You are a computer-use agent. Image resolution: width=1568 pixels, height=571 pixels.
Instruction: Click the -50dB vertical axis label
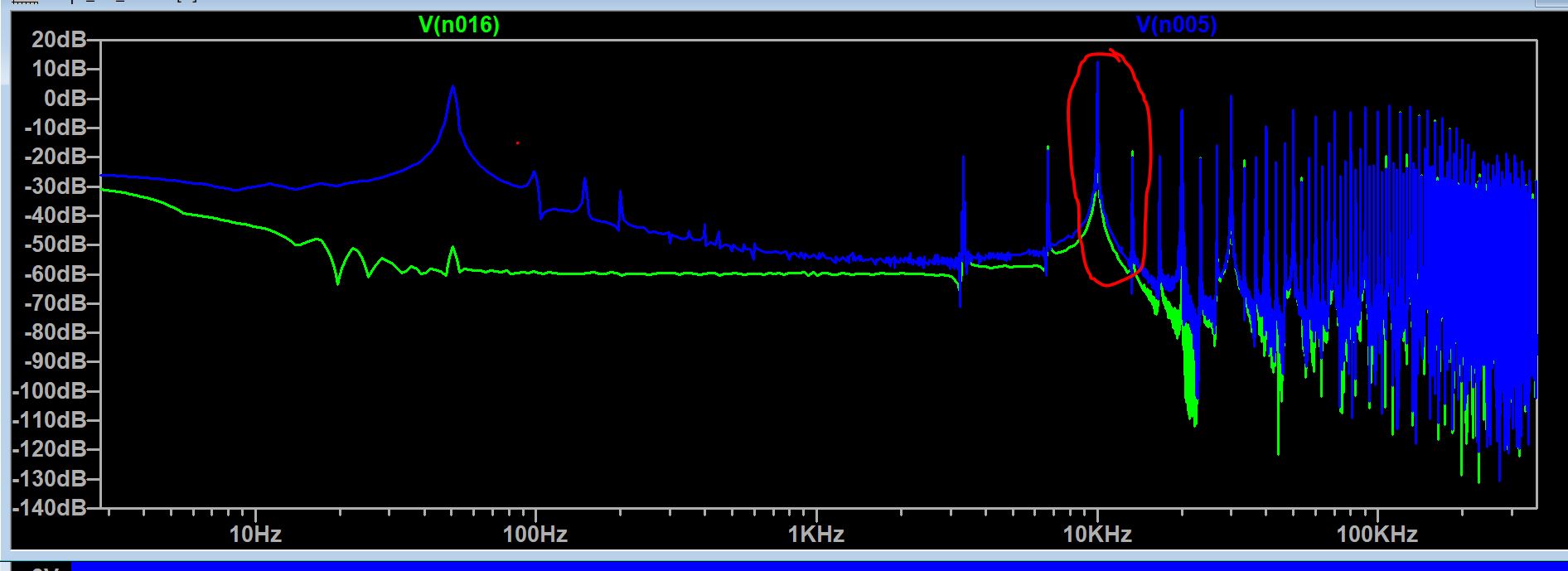55,244
